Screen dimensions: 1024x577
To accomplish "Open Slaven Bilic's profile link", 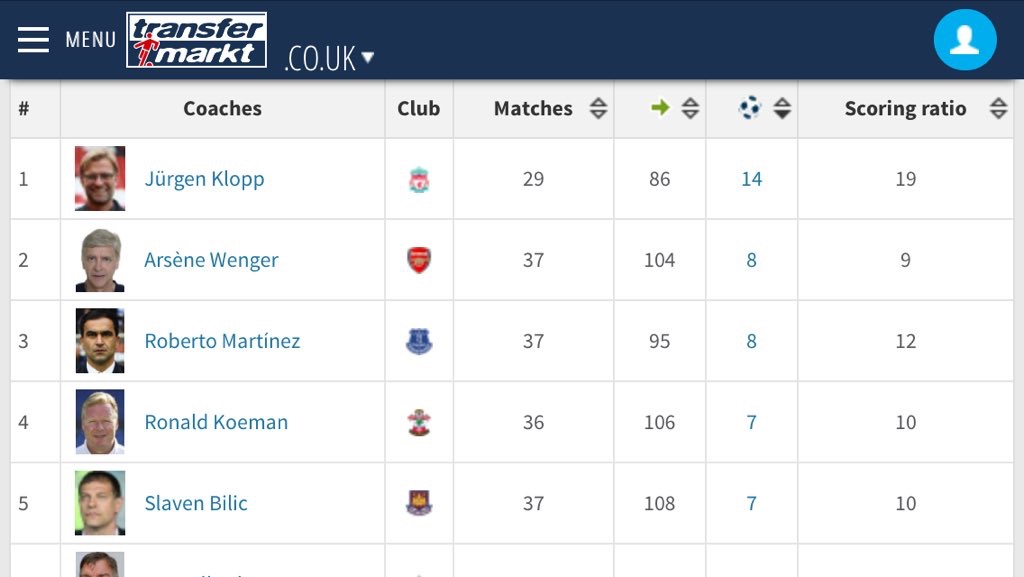I will 196,504.
